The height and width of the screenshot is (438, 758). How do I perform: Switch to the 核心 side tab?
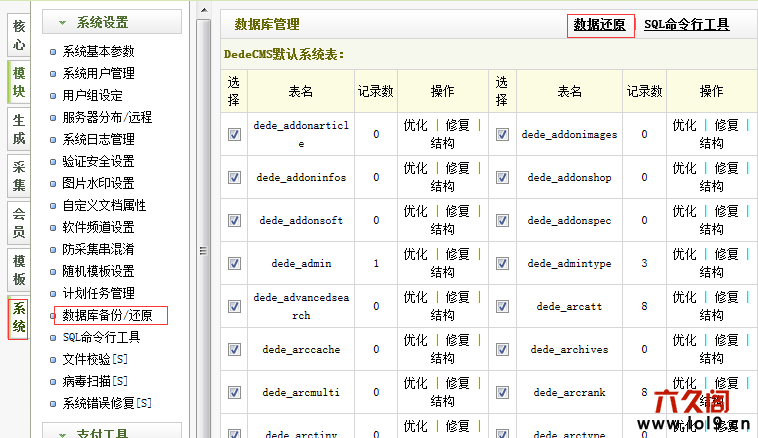pos(19,35)
